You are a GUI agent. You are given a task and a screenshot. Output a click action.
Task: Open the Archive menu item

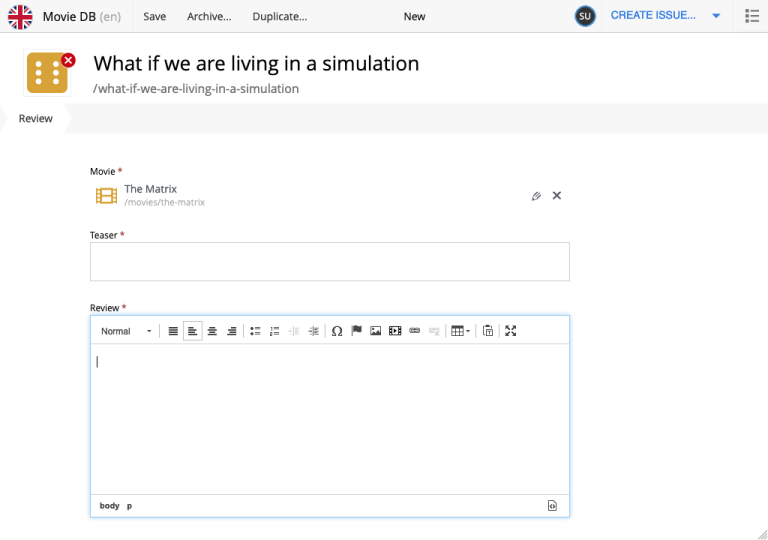[209, 16]
